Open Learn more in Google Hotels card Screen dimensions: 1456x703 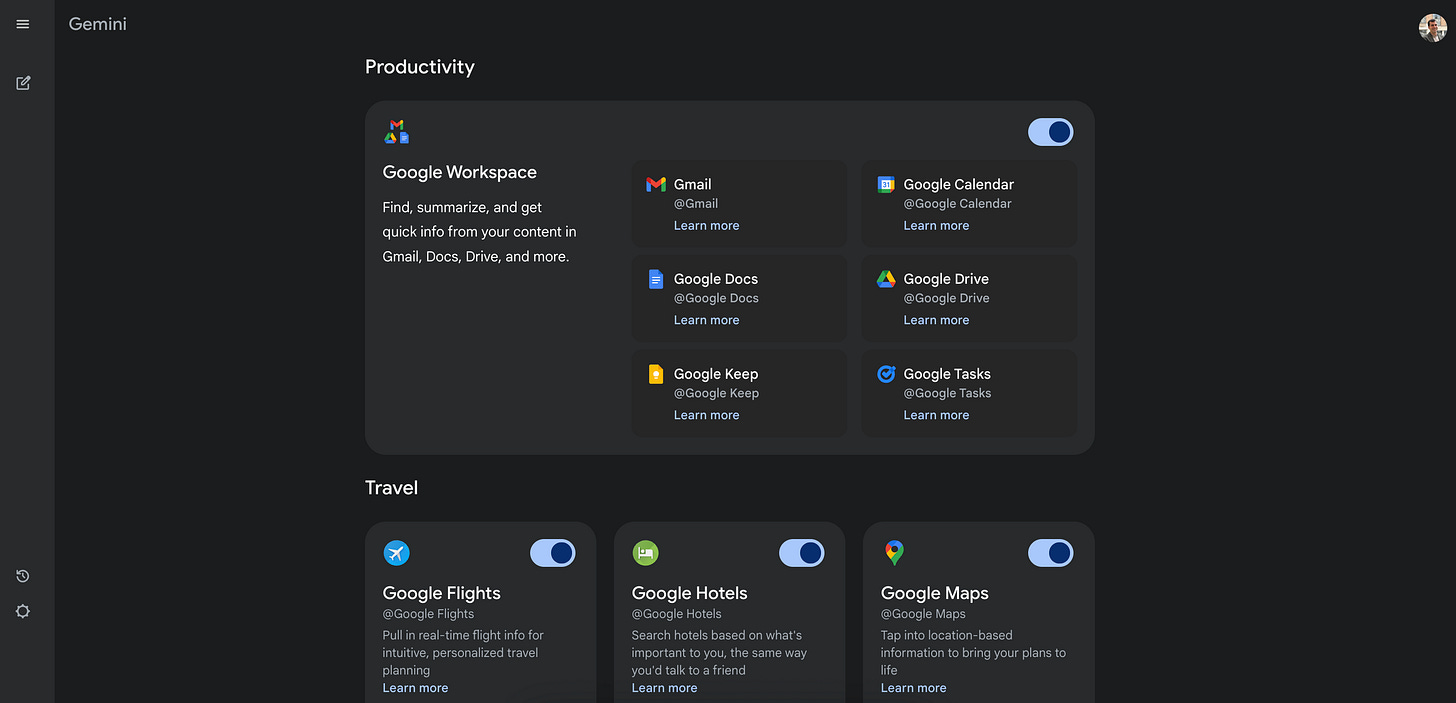pyautogui.click(x=665, y=688)
